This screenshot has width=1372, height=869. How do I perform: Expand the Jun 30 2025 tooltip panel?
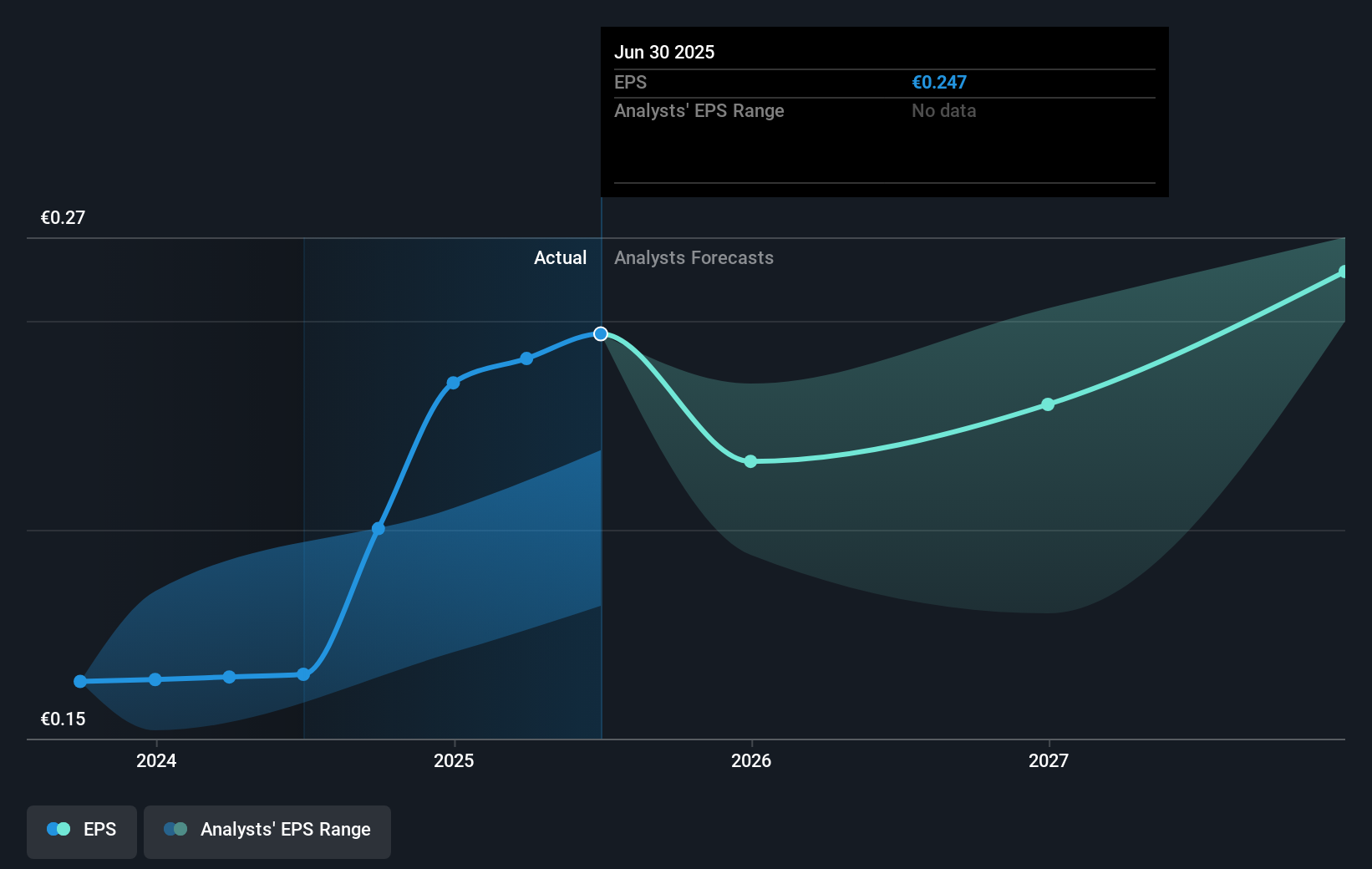tap(884, 111)
